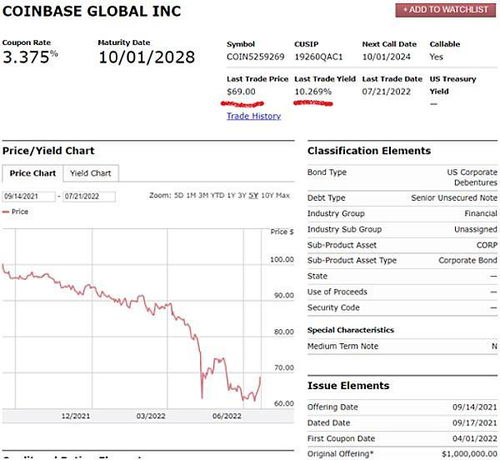Click the symbol value COIN5259269
The image size is (500, 460).
point(255,57)
